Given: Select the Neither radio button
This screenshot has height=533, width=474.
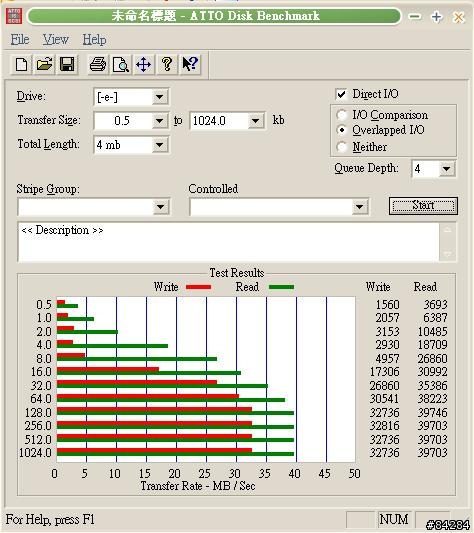Looking at the screenshot, I should click(x=341, y=147).
